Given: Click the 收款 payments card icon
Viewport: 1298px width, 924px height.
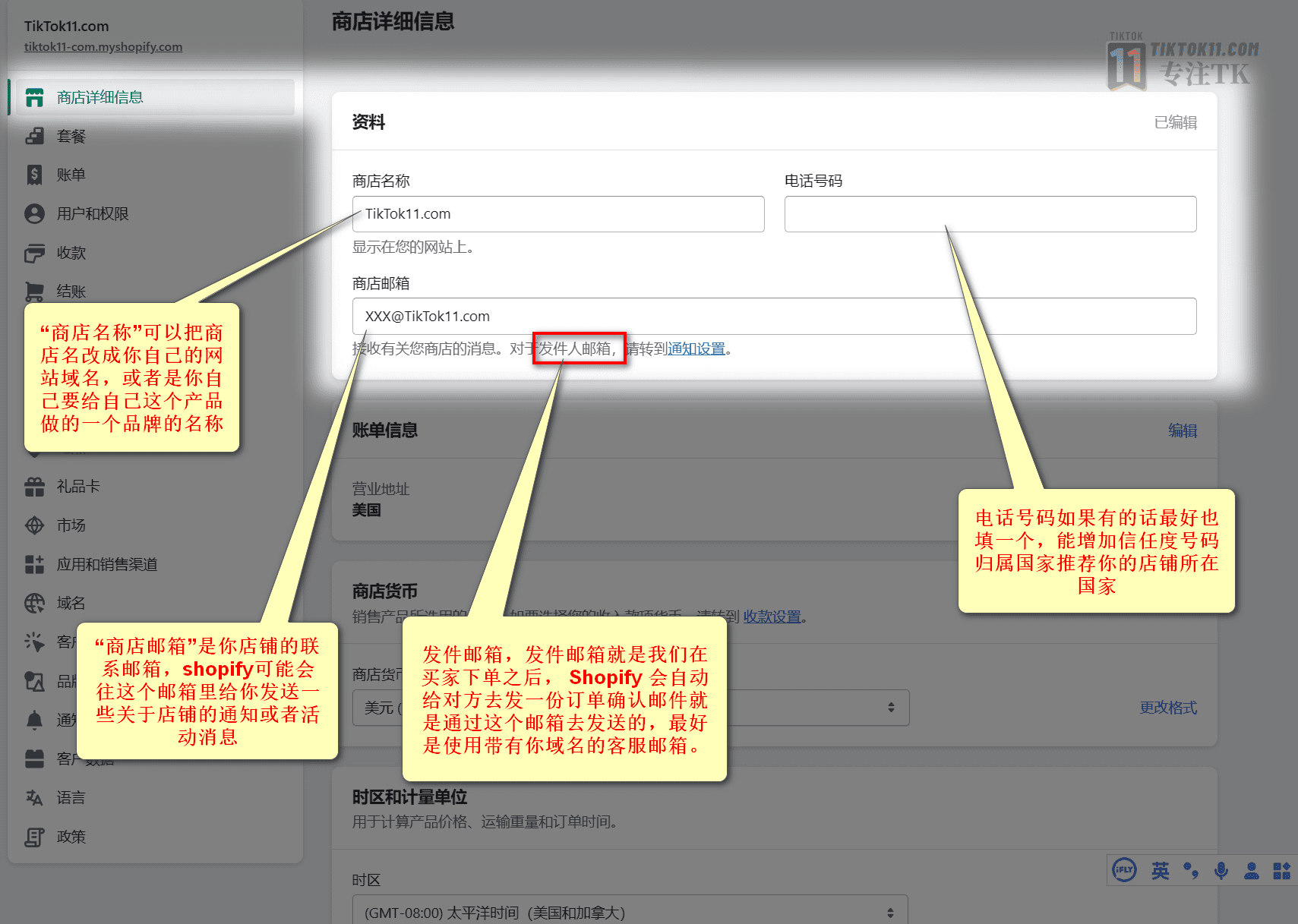Looking at the screenshot, I should tap(34, 253).
